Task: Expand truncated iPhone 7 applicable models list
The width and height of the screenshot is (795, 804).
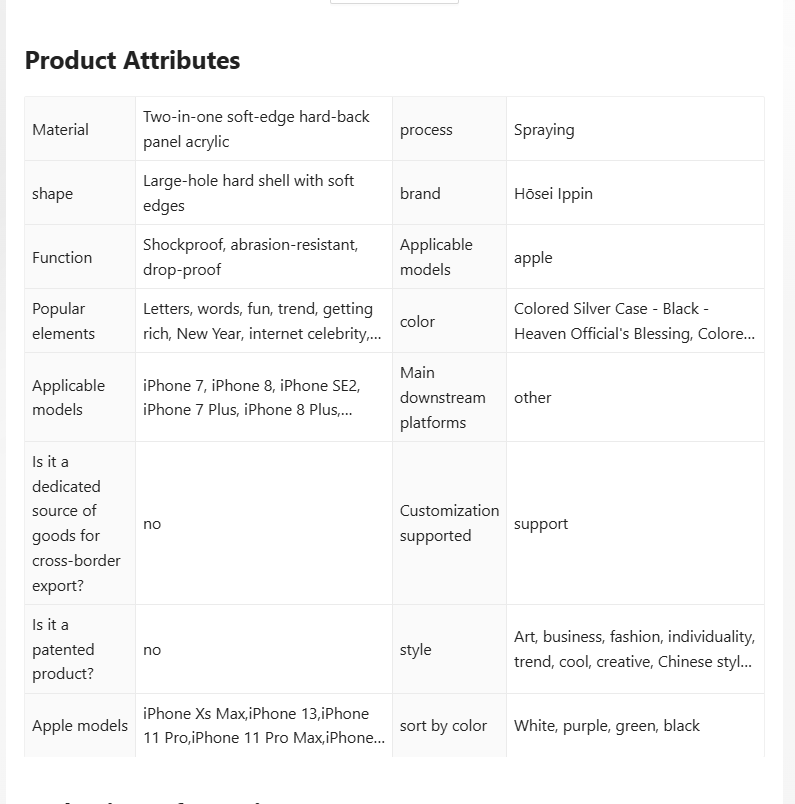Action: click(x=252, y=397)
